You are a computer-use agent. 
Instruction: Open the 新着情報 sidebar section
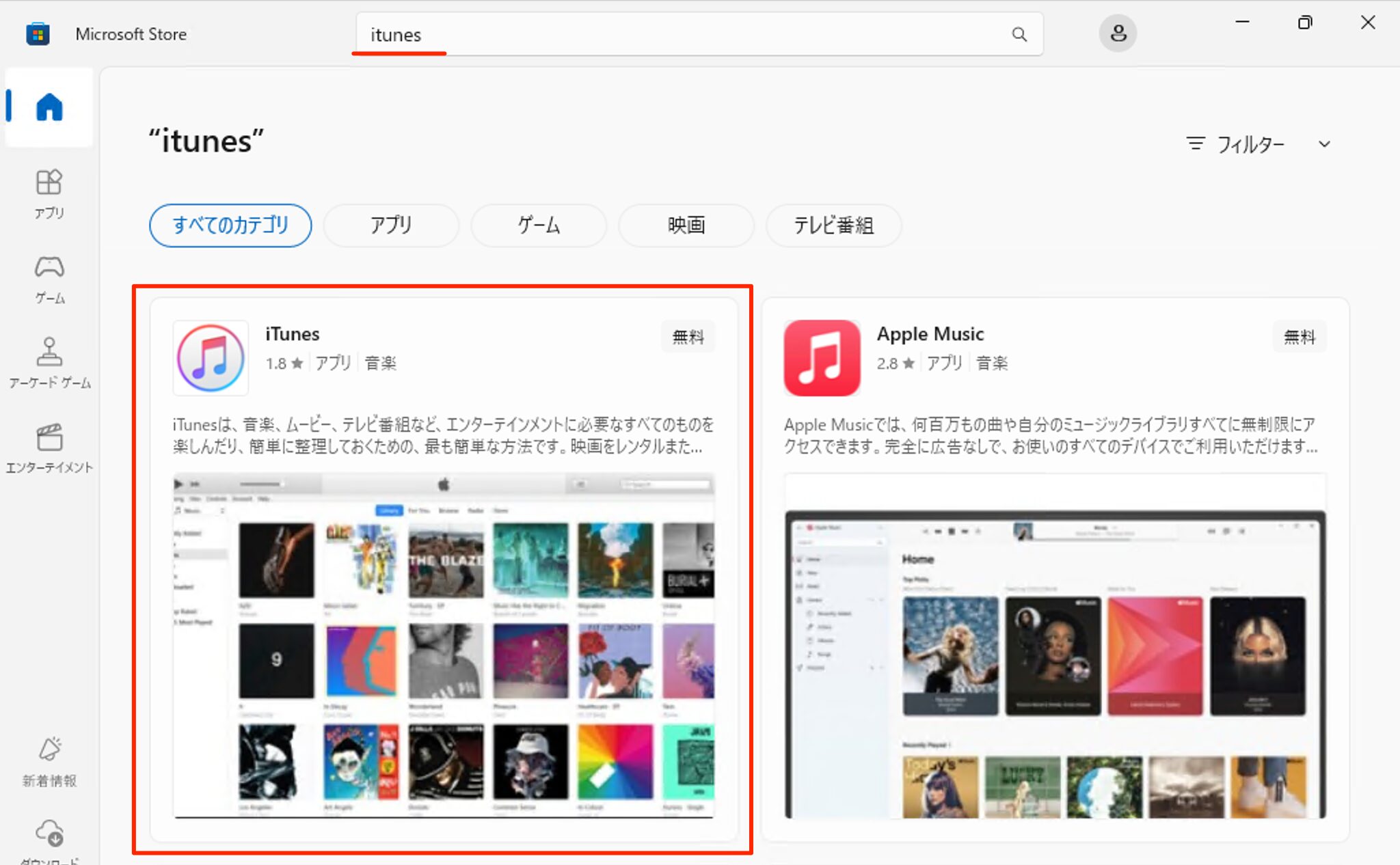(49, 762)
